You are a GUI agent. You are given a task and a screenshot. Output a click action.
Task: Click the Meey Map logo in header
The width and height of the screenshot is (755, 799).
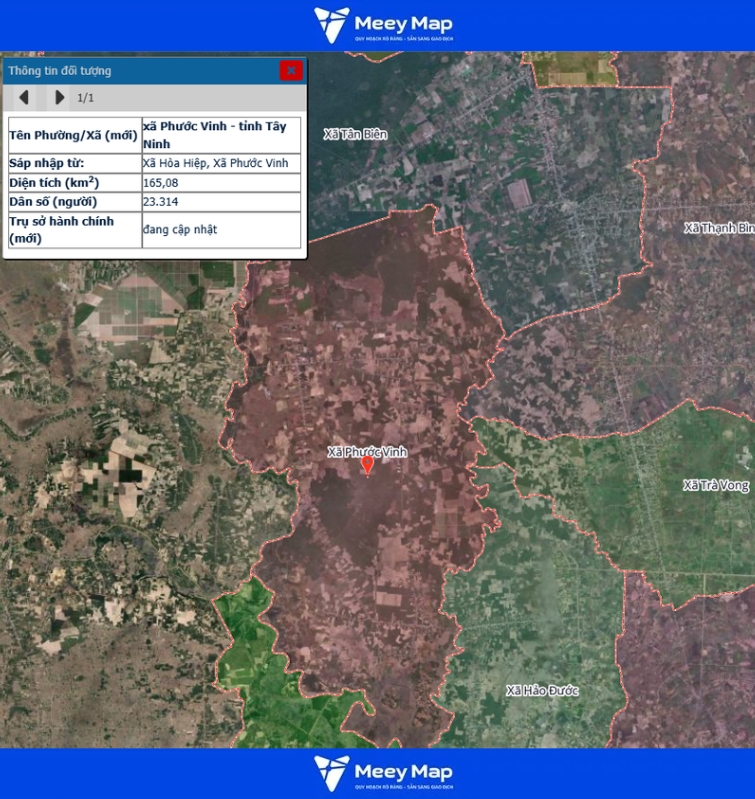pyautogui.click(x=383, y=25)
